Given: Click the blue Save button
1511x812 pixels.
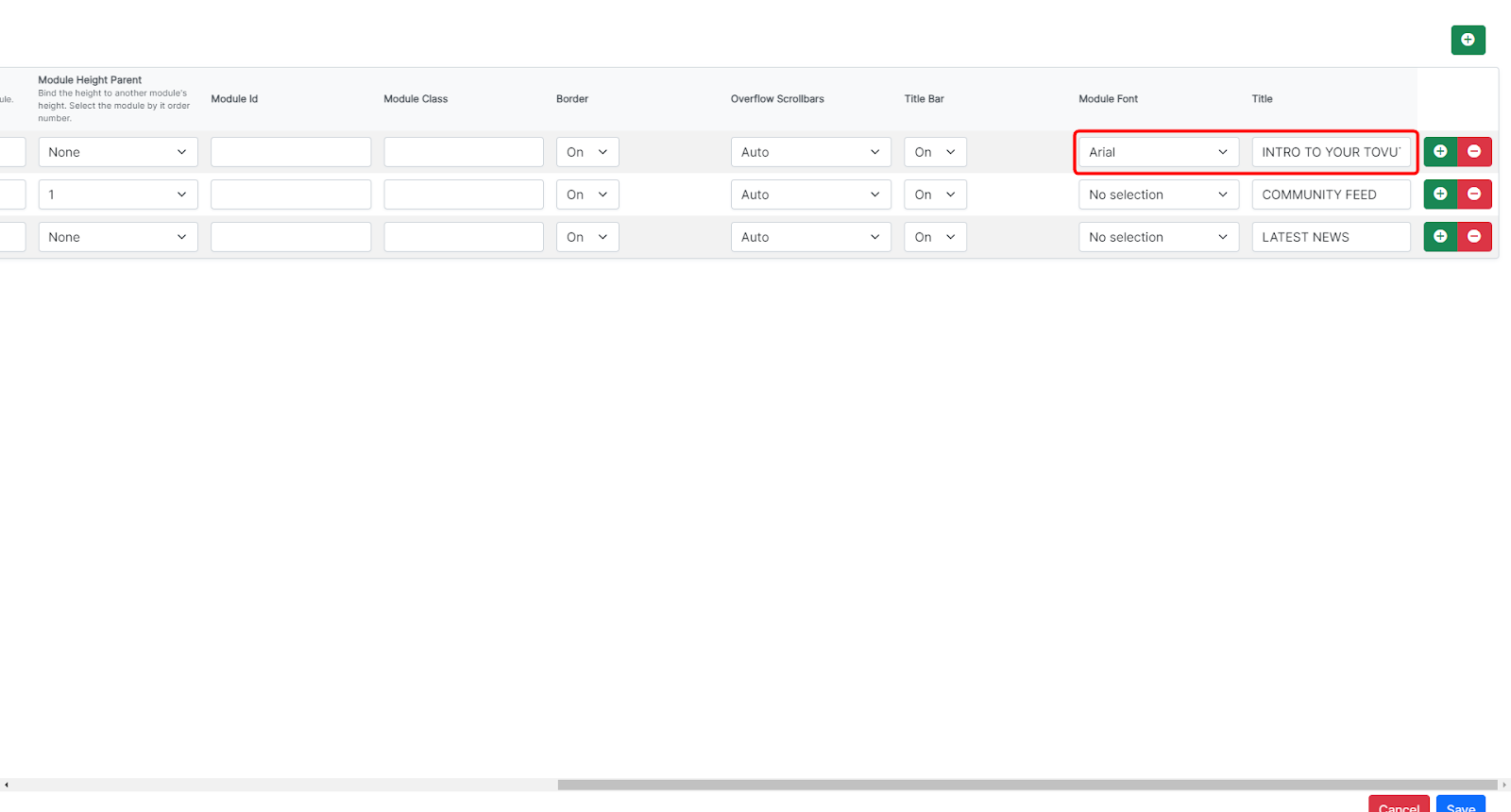Looking at the screenshot, I should click(x=1460, y=804).
